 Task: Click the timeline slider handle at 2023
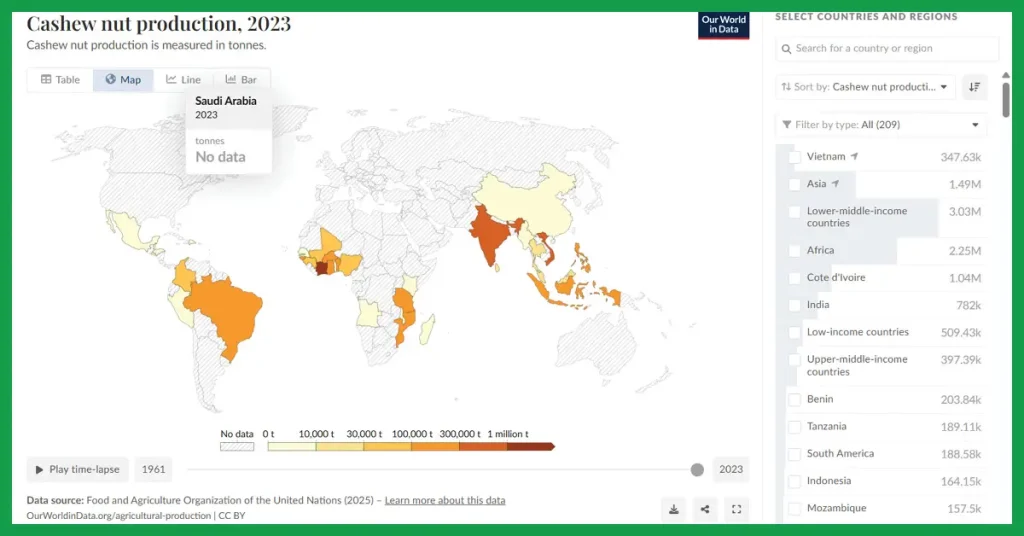click(x=697, y=469)
